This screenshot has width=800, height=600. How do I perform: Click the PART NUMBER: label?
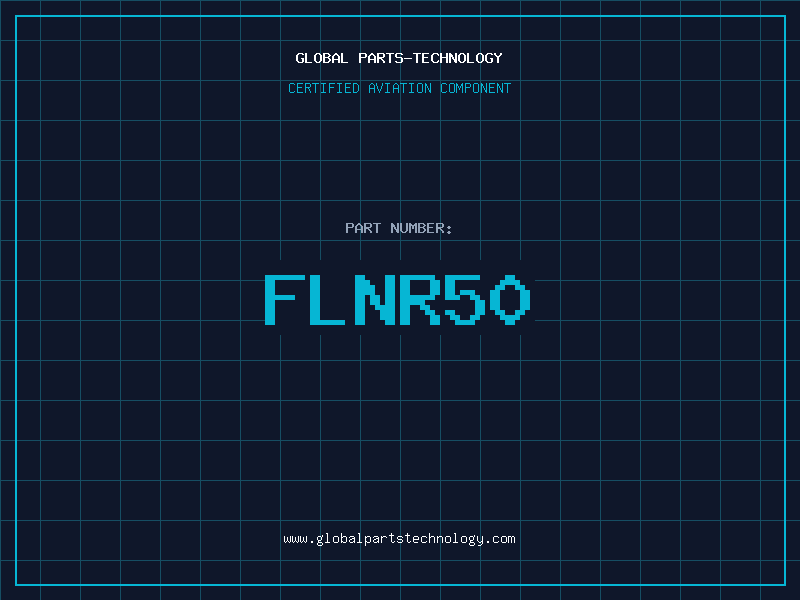[x=398, y=228]
